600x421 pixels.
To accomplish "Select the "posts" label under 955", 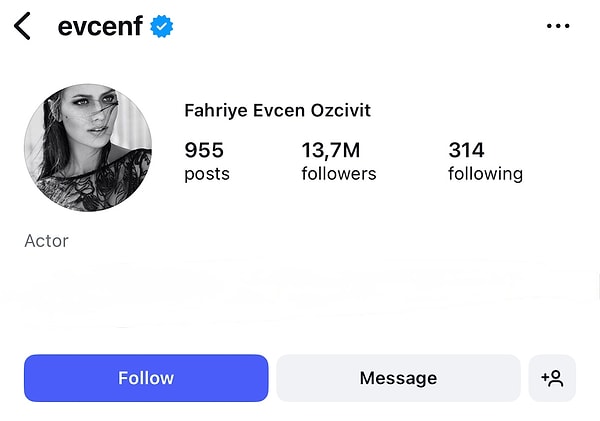I will click(207, 174).
